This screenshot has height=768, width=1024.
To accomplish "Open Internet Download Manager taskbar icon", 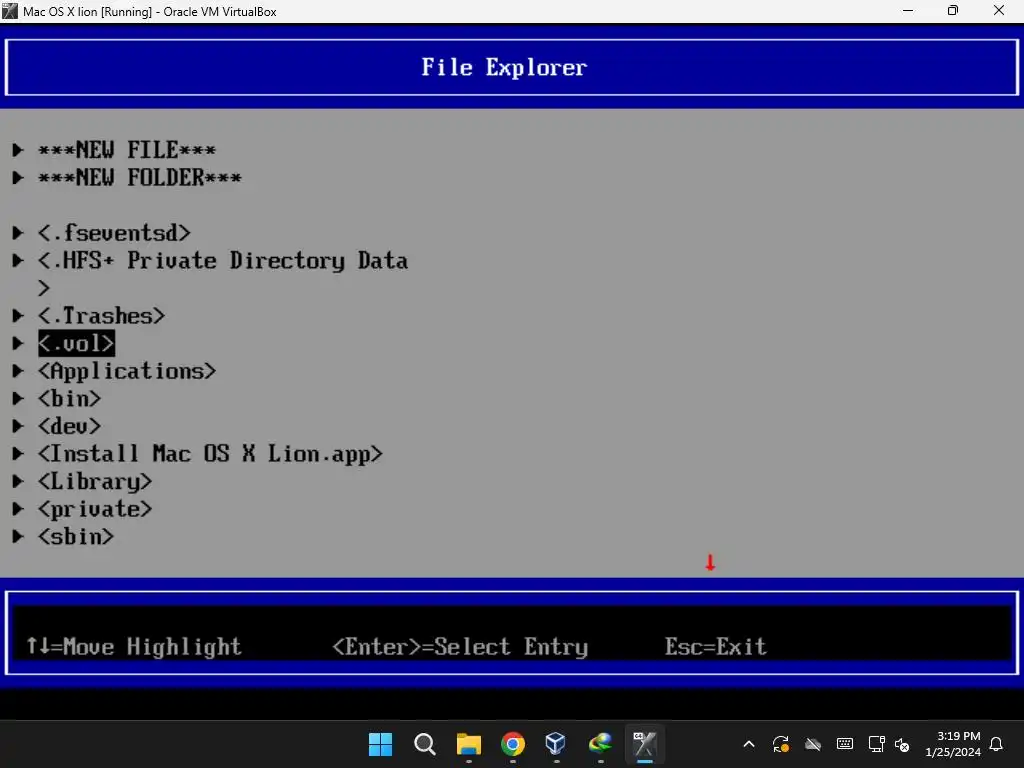I will point(600,744).
